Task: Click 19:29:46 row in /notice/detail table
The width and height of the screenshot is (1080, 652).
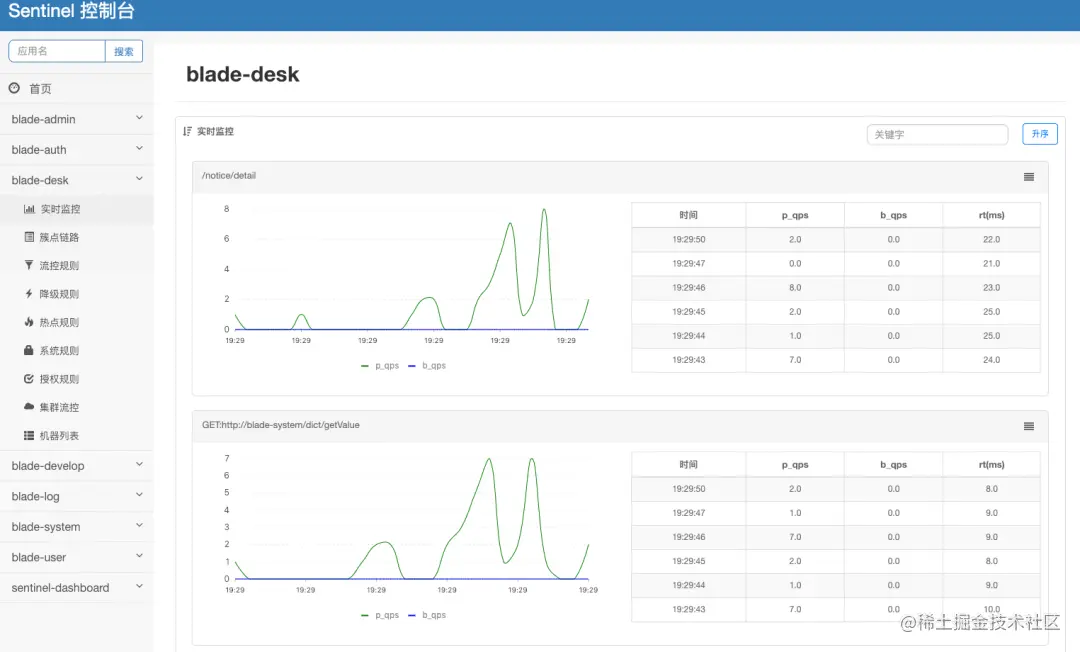Action: click(x=835, y=288)
